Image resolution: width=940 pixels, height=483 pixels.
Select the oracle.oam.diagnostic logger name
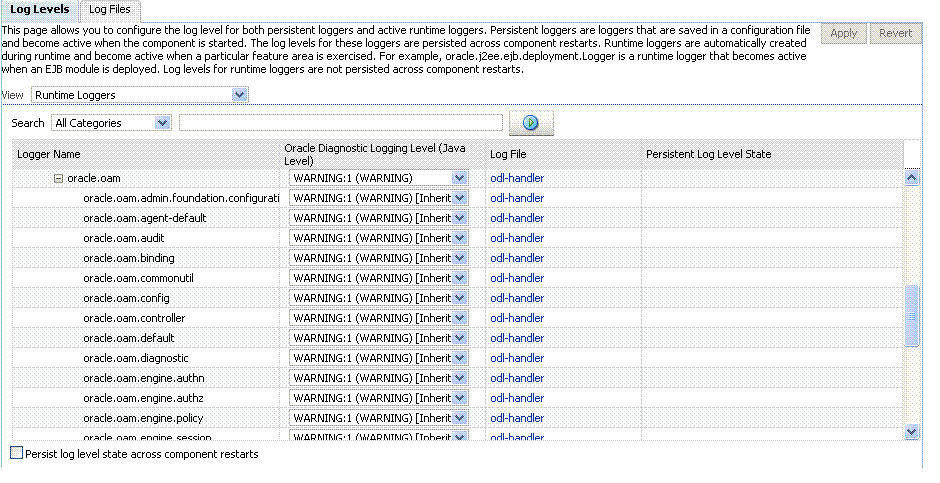point(136,358)
